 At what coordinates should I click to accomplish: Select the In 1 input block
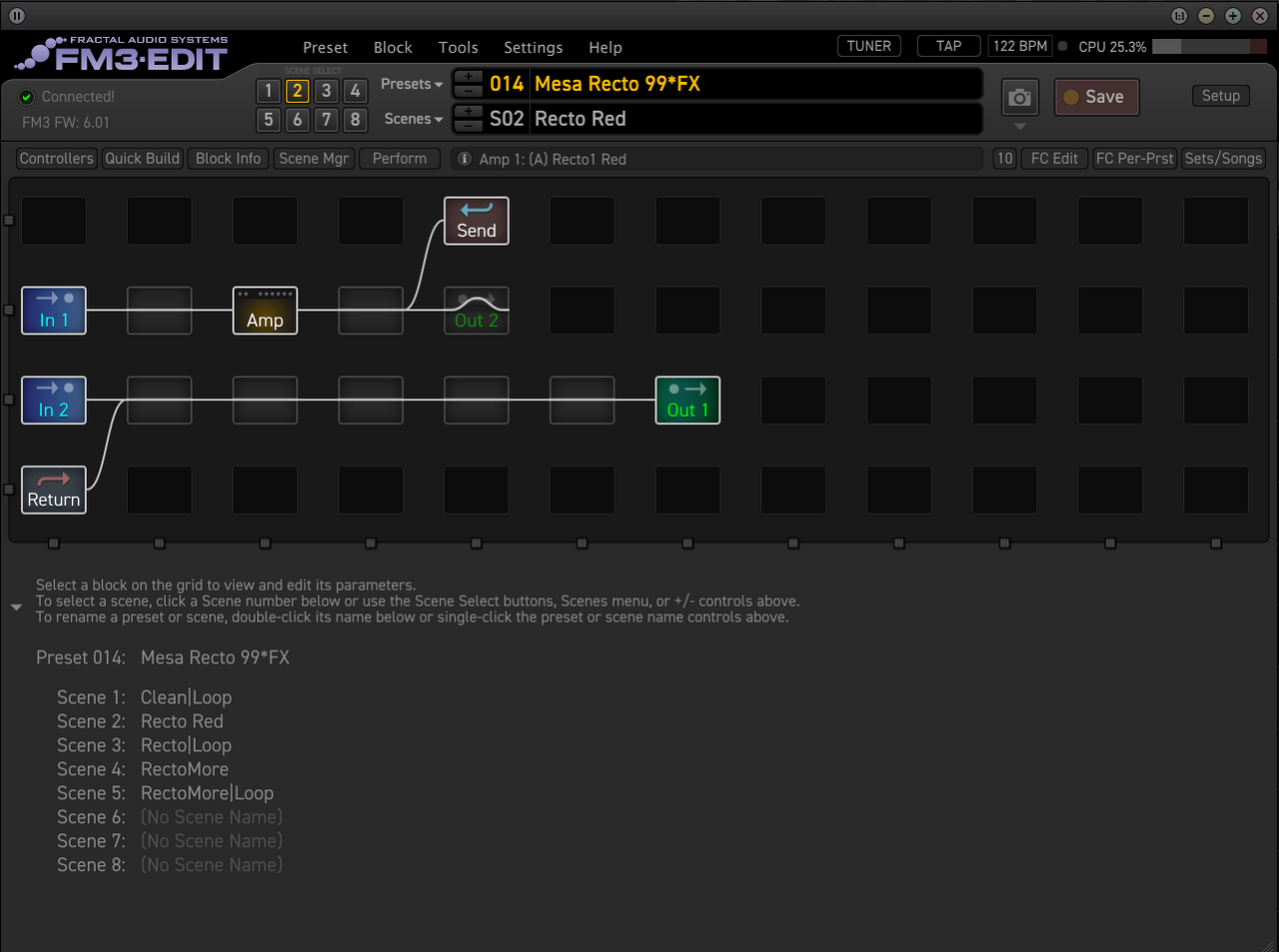tap(54, 311)
